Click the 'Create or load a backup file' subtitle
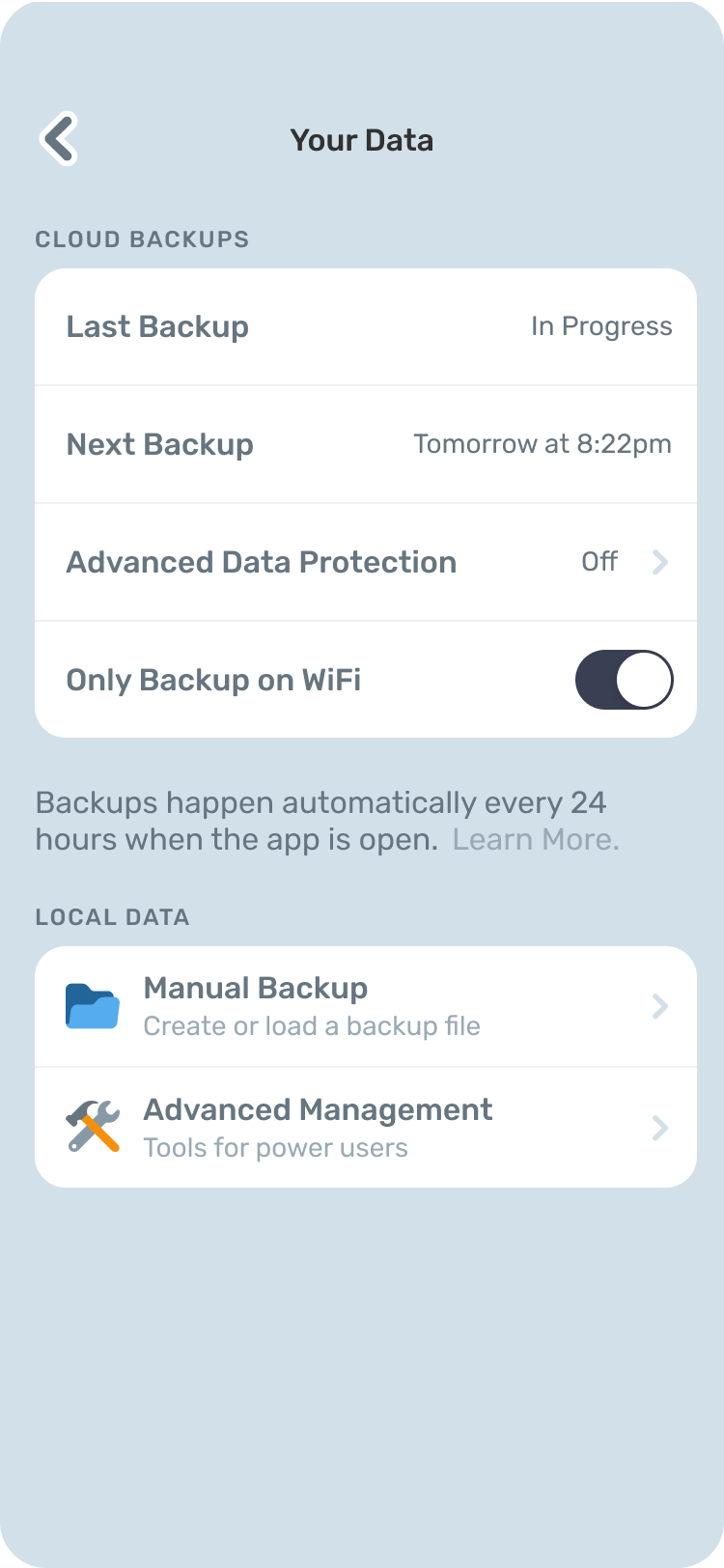This screenshot has width=724, height=1568. [x=312, y=1025]
